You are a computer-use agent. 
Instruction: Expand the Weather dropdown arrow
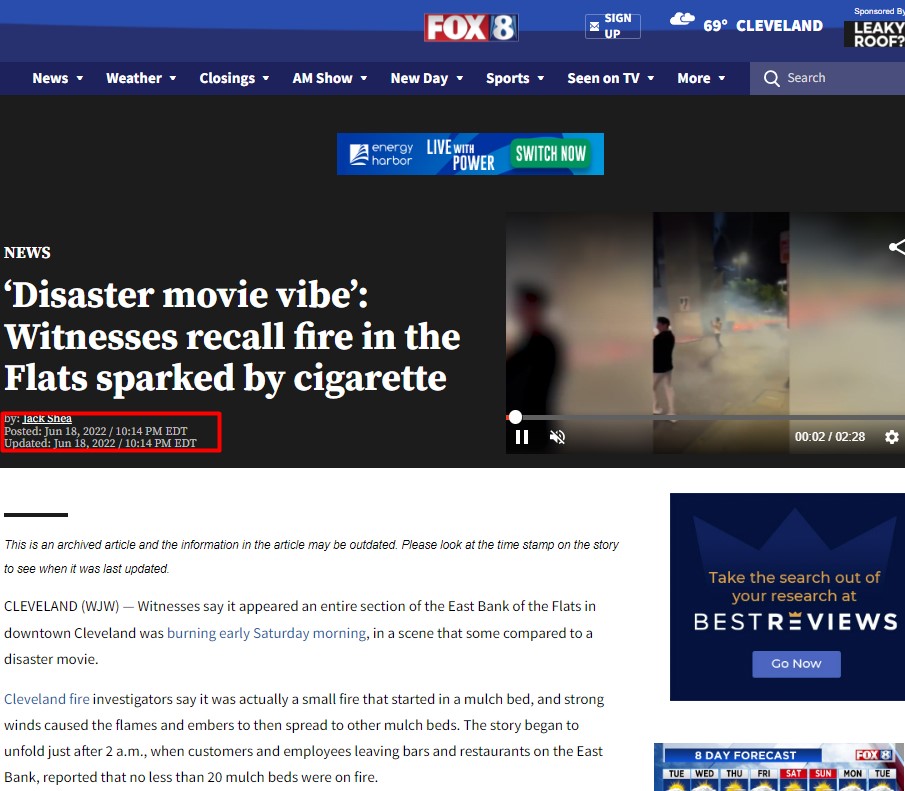click(x=173, y=78)
